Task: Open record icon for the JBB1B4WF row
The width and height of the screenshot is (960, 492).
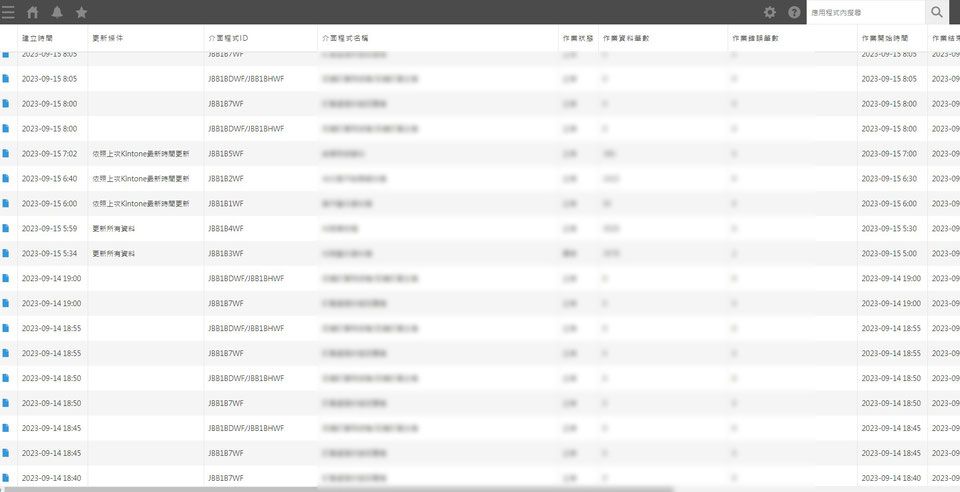Action: pyautogui.click(x=6, y=228)
